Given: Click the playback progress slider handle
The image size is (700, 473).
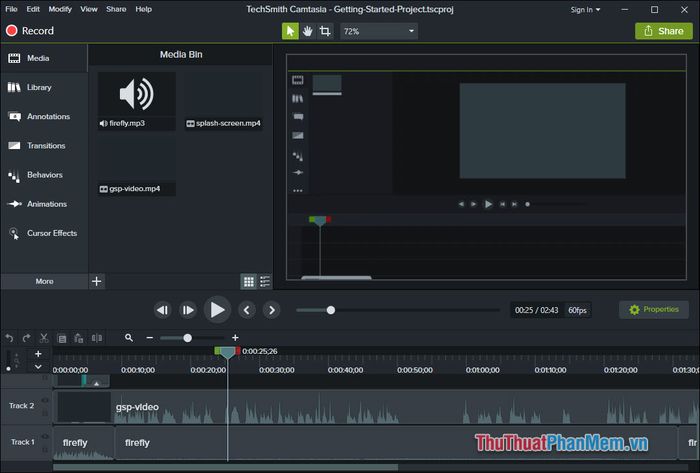Looking at the screenshot, I should (x=331, y=310).
